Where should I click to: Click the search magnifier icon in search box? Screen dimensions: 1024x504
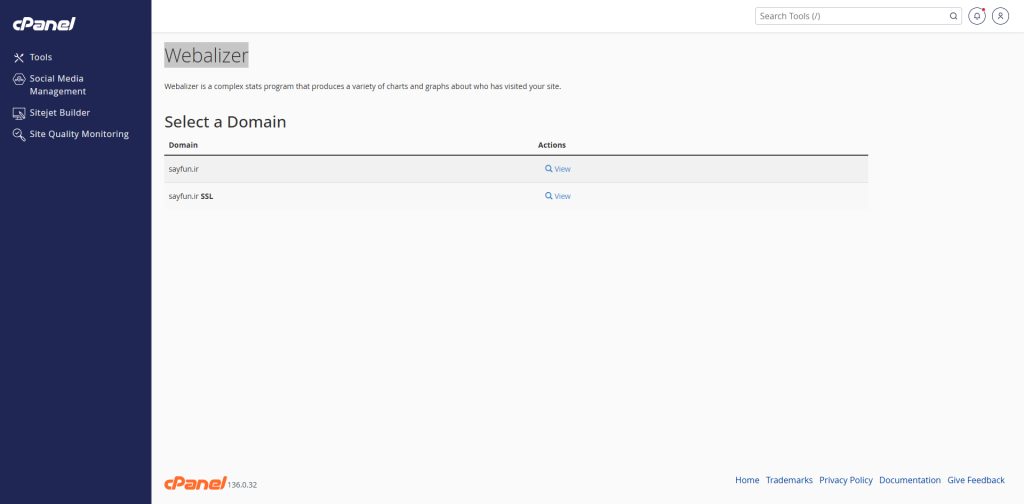[953, 16]
